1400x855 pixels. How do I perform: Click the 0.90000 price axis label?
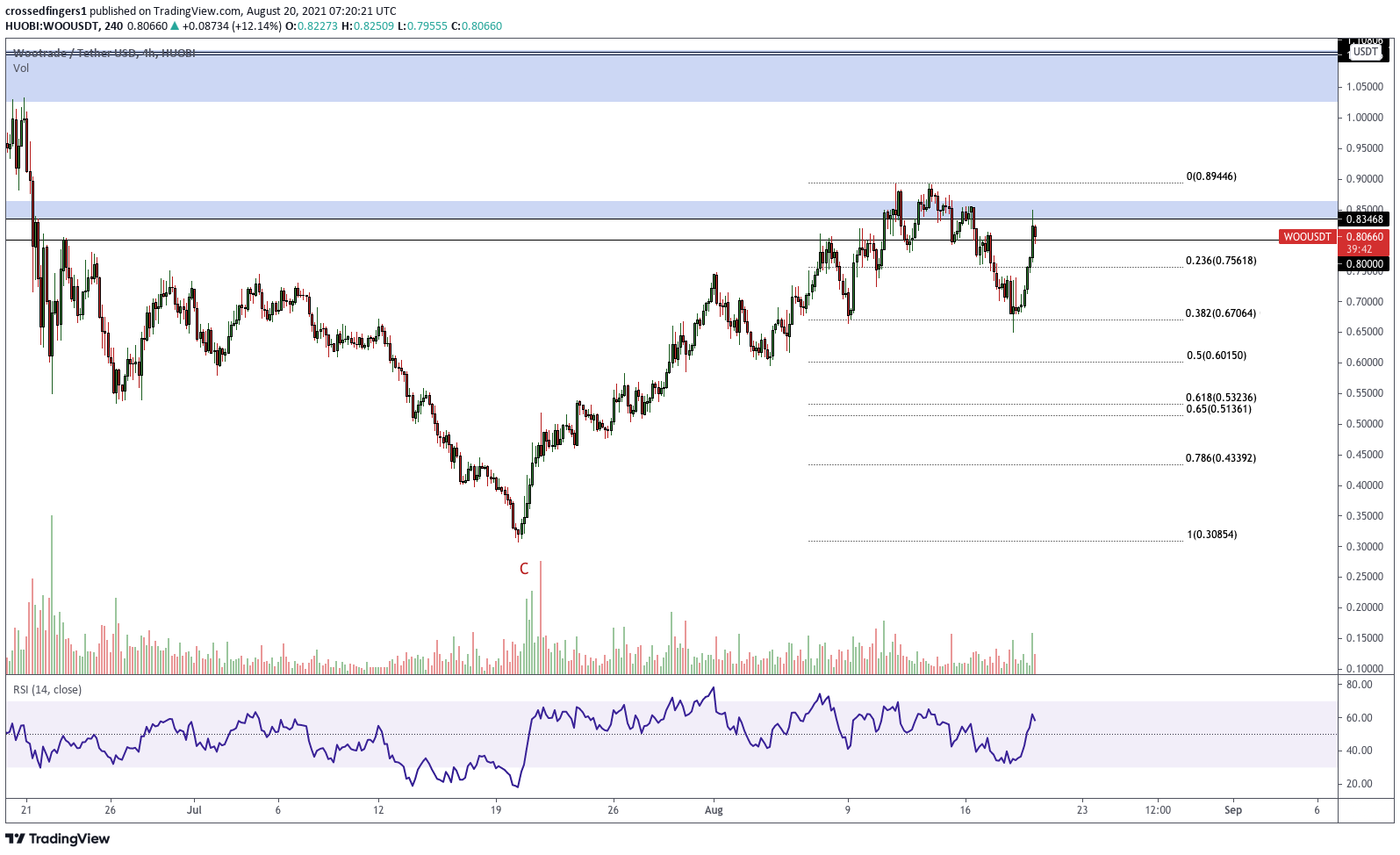click(x=1365, y=179)
